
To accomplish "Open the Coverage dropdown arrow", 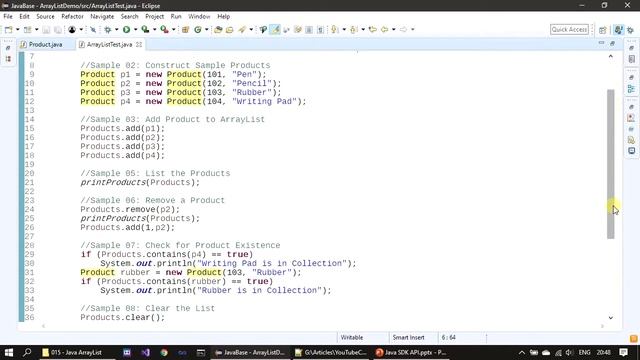I will [154, 30].
